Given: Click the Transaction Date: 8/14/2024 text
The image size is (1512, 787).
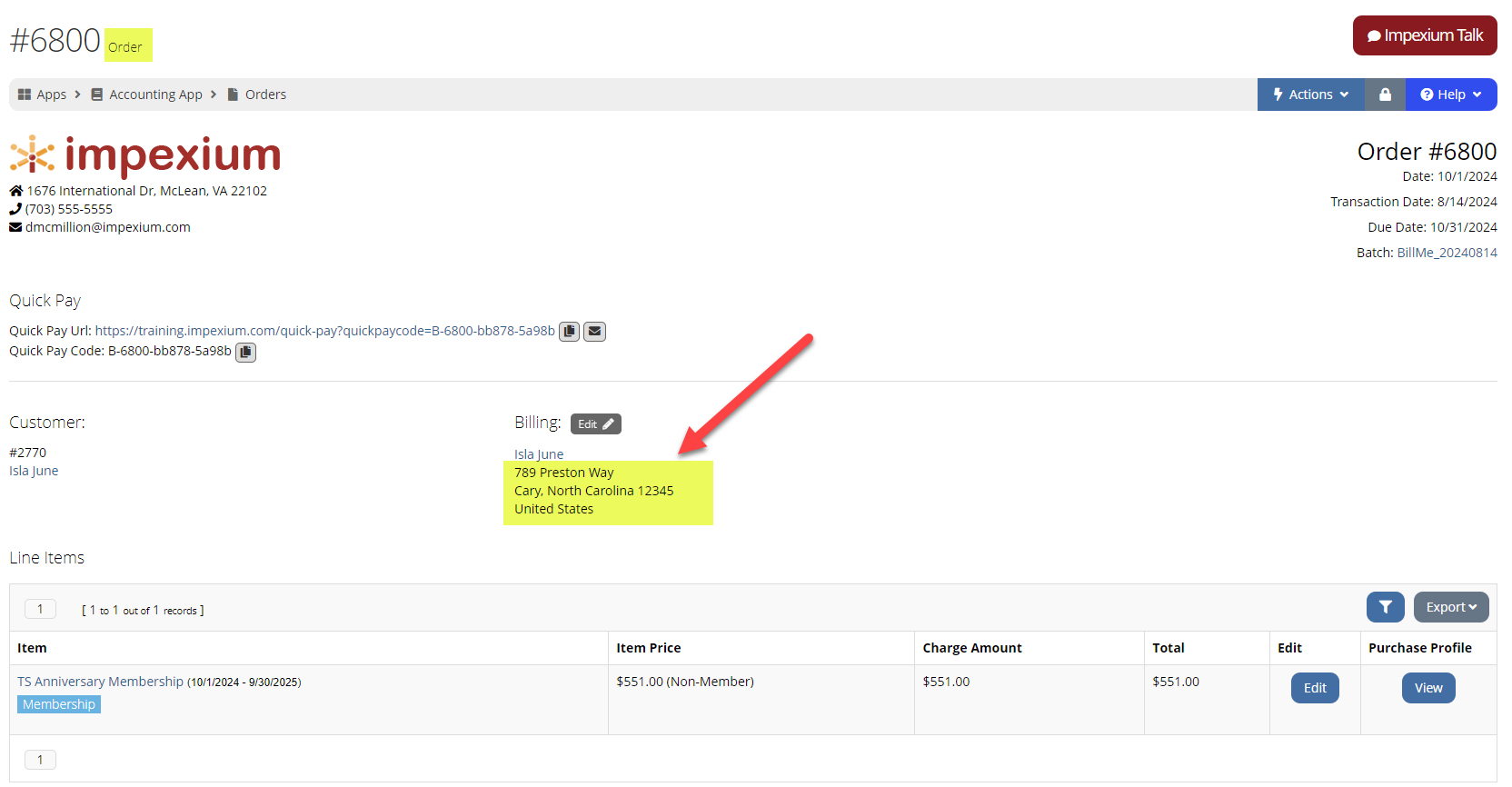Looking at the screenshot, I should (x=1414, y=202).
